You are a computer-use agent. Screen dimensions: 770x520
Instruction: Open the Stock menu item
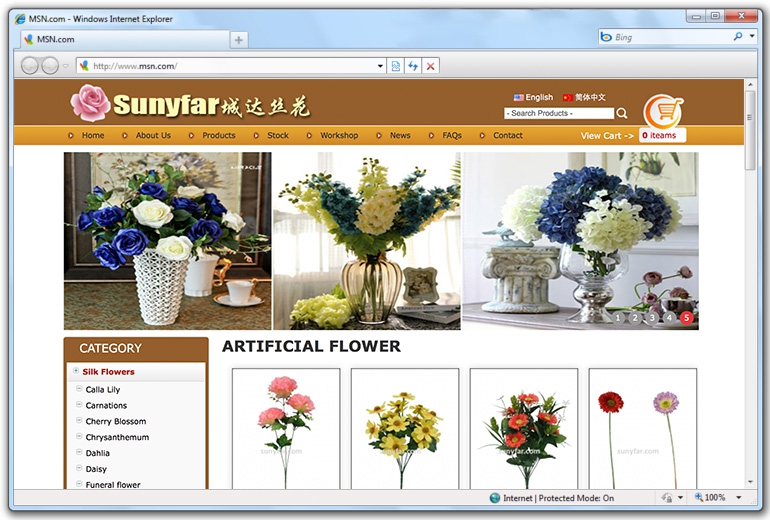coord(278,136)
